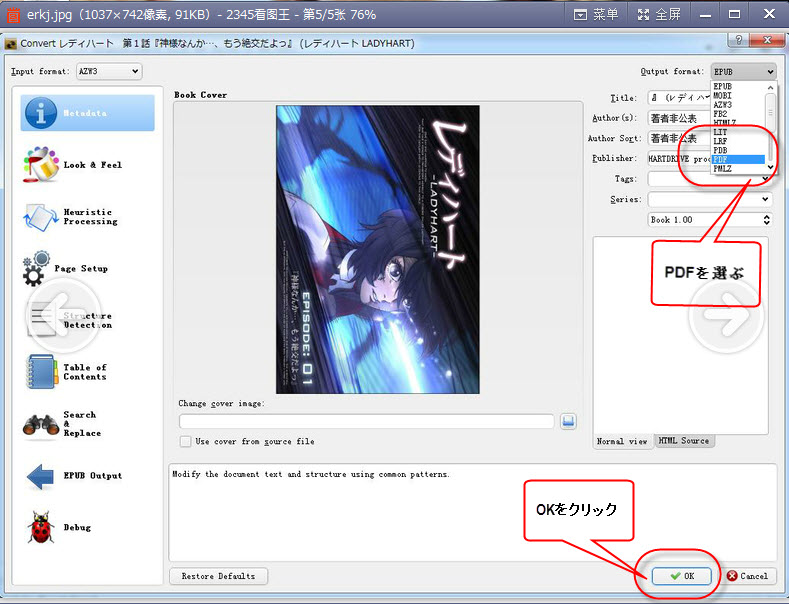Image resolution: width=789 pixels, height=604 pixels.
Task: Go to next image arrow
Action: point(726,315)
